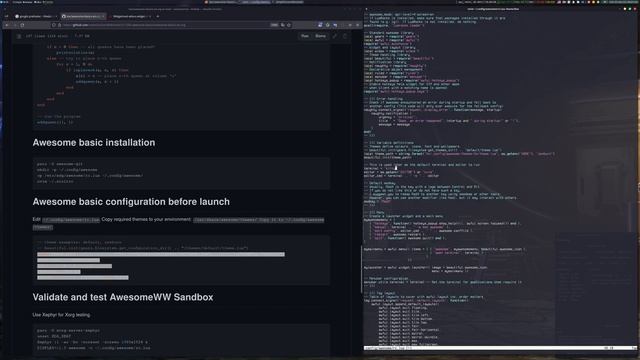The height and width of the screenshot is (360, 640).
Task: Click the 'Variable definitions' comment in editor
Action: pyautogui.click(x=389, y=143)
